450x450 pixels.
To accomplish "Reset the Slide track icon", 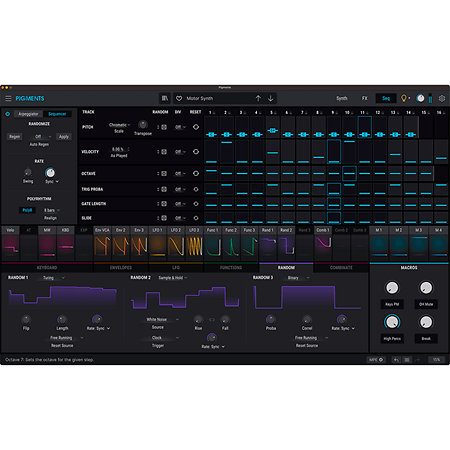I will pyautogui.click(x=196, y=218).
